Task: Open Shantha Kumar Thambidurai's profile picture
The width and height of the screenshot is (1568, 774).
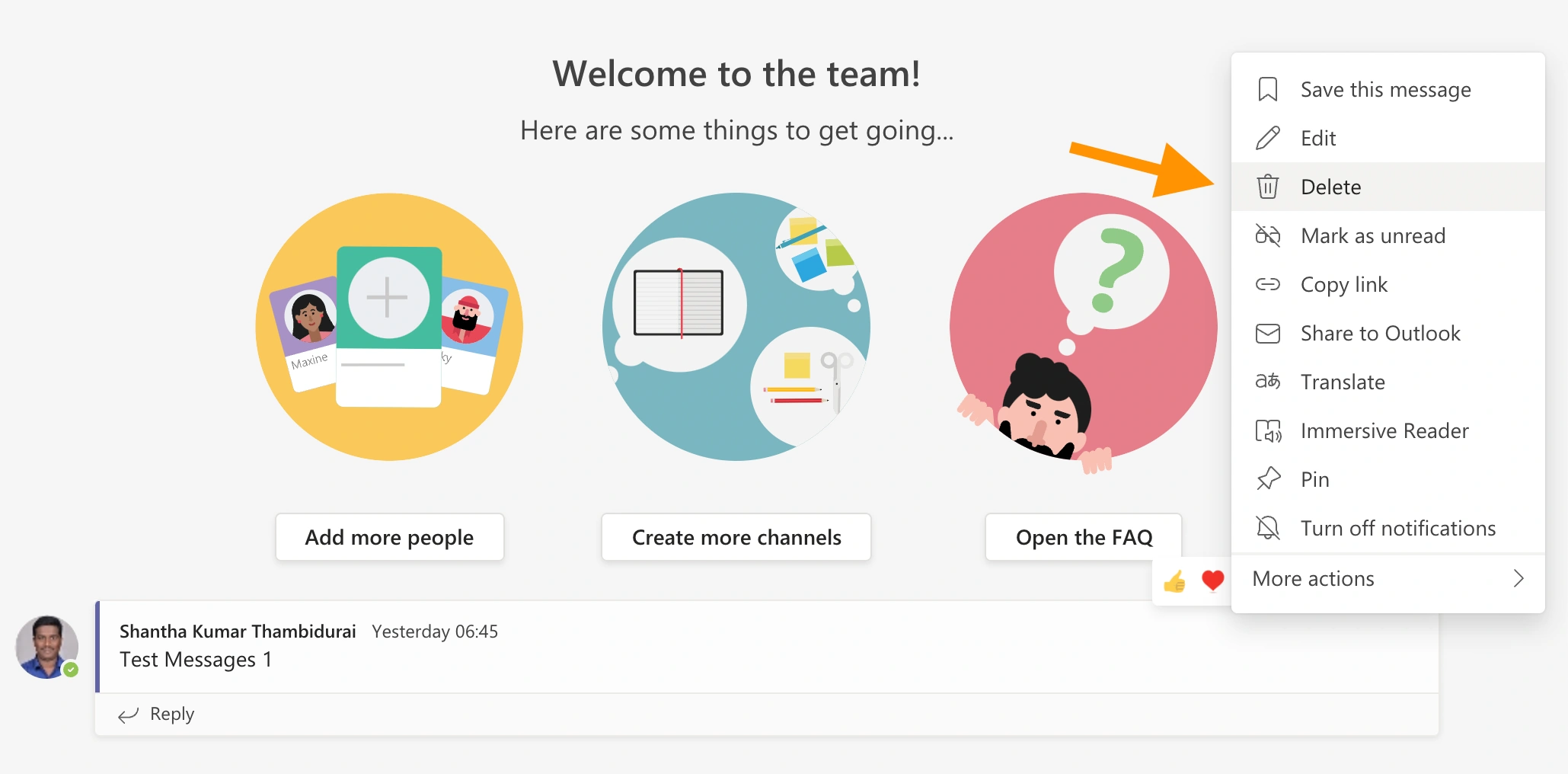Action: [47, 647]
